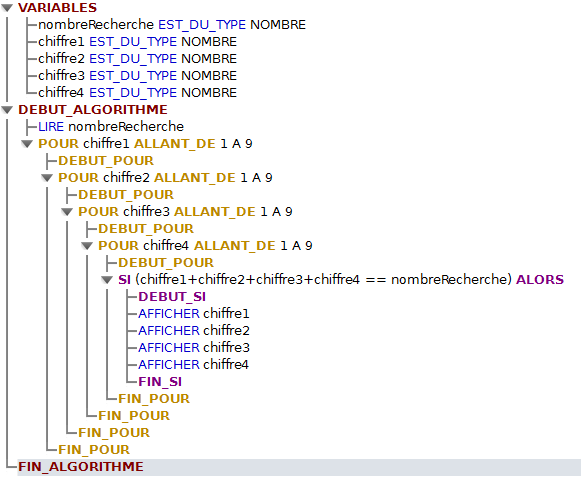Select the AFFICHER chiffre1 instruction
This screenshot has width=581, height=483.
(194, 314)
